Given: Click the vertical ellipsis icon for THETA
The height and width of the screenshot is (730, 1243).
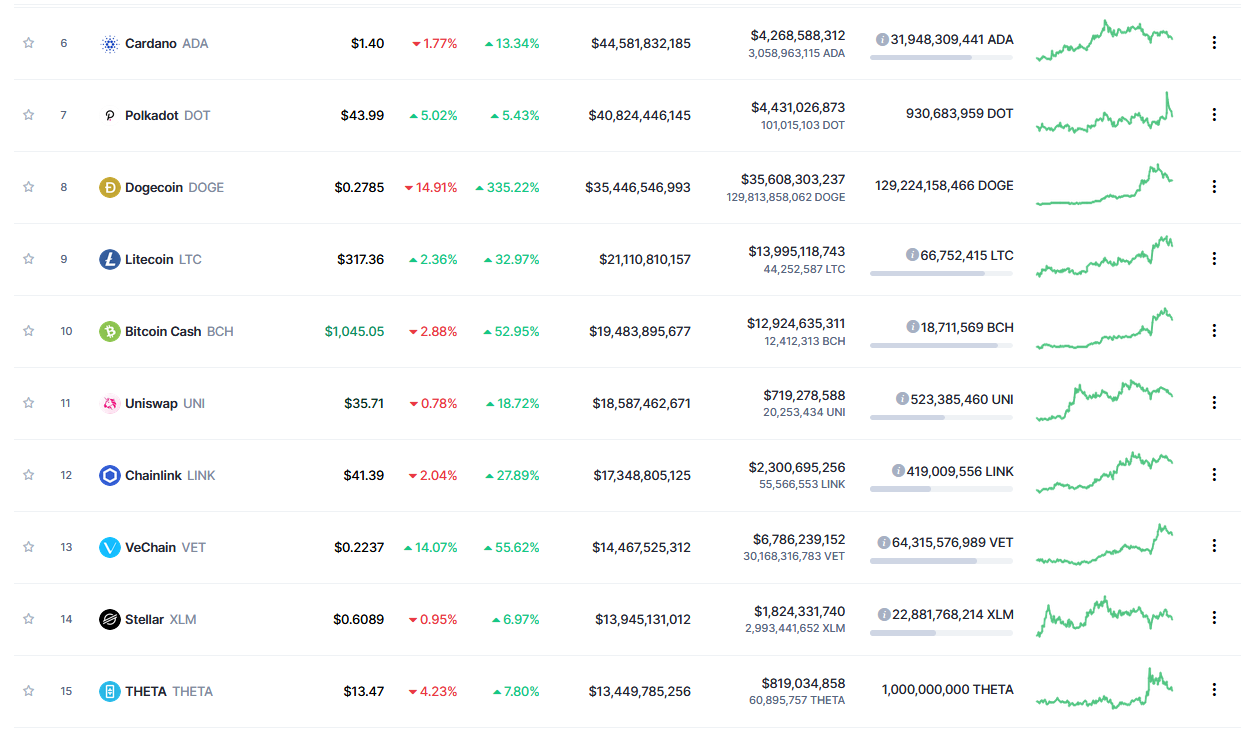Looking at the screenshot, I should [x=1214, y=691].
